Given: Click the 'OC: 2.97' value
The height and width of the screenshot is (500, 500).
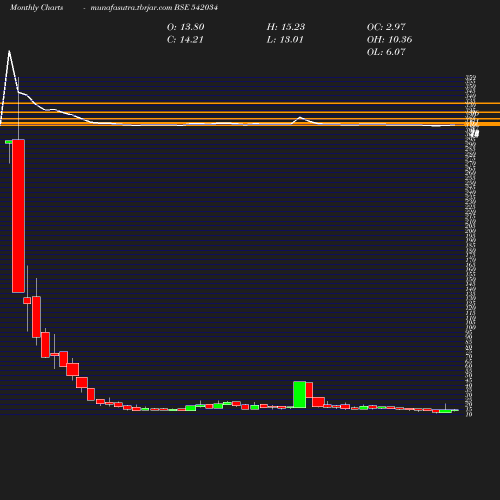Looking at the screenshot, I should click(386, 27).
